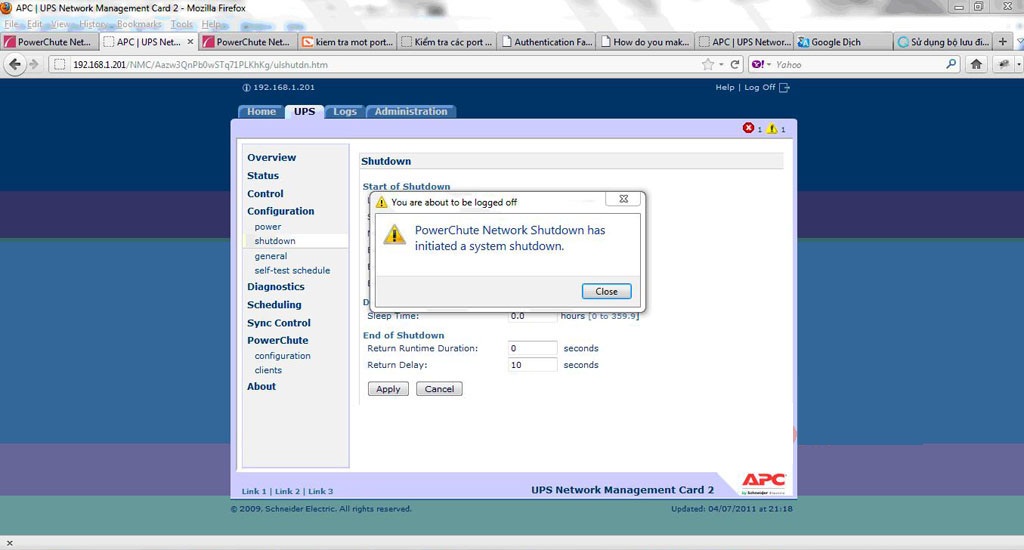Open configuration under PowerChute

[282, 356]
